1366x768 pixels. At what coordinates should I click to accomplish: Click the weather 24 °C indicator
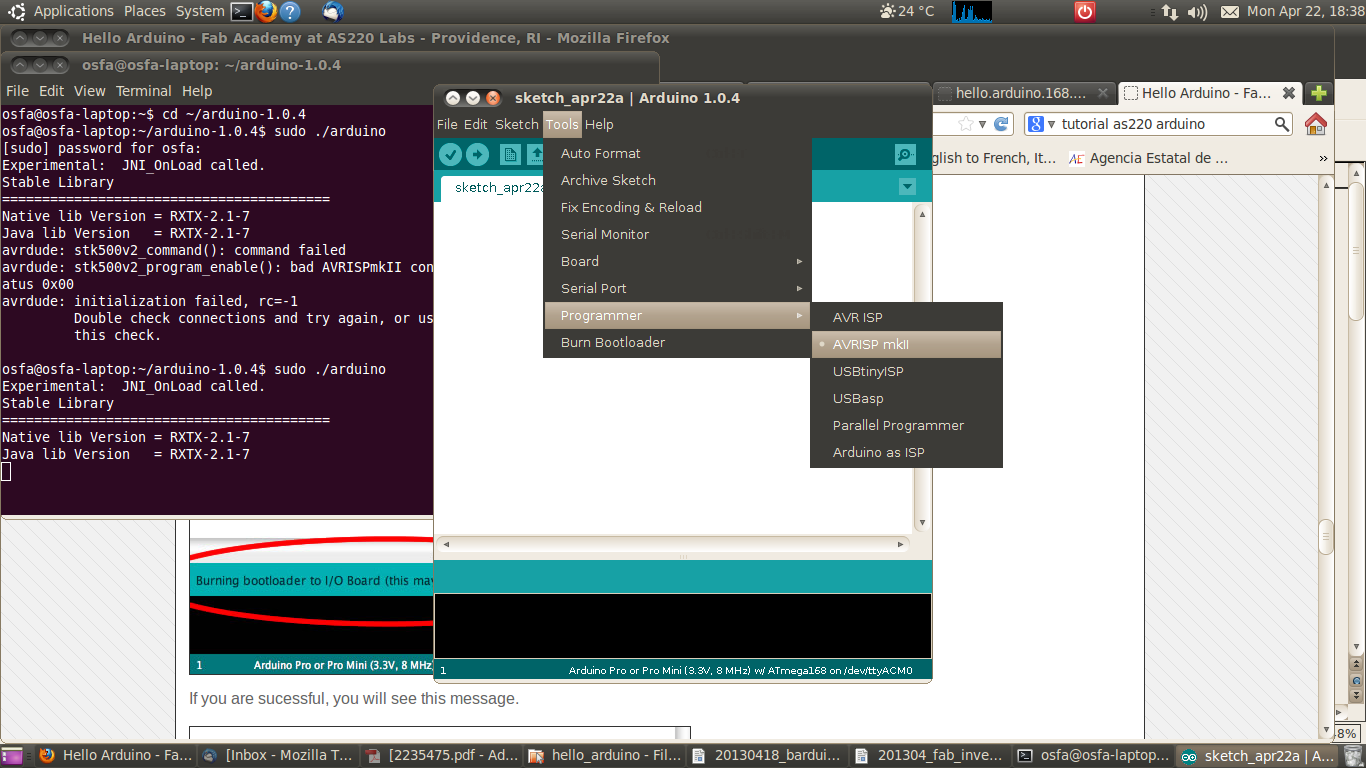click(907, 11)
